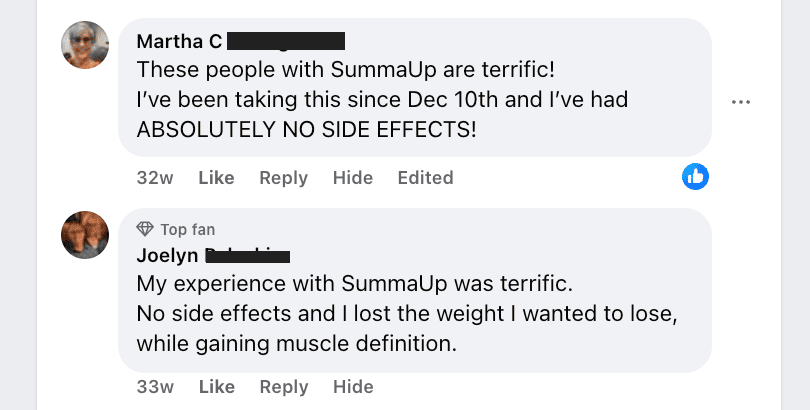Hide Joelyn's comment
The image size is (810, 410).
352,387
